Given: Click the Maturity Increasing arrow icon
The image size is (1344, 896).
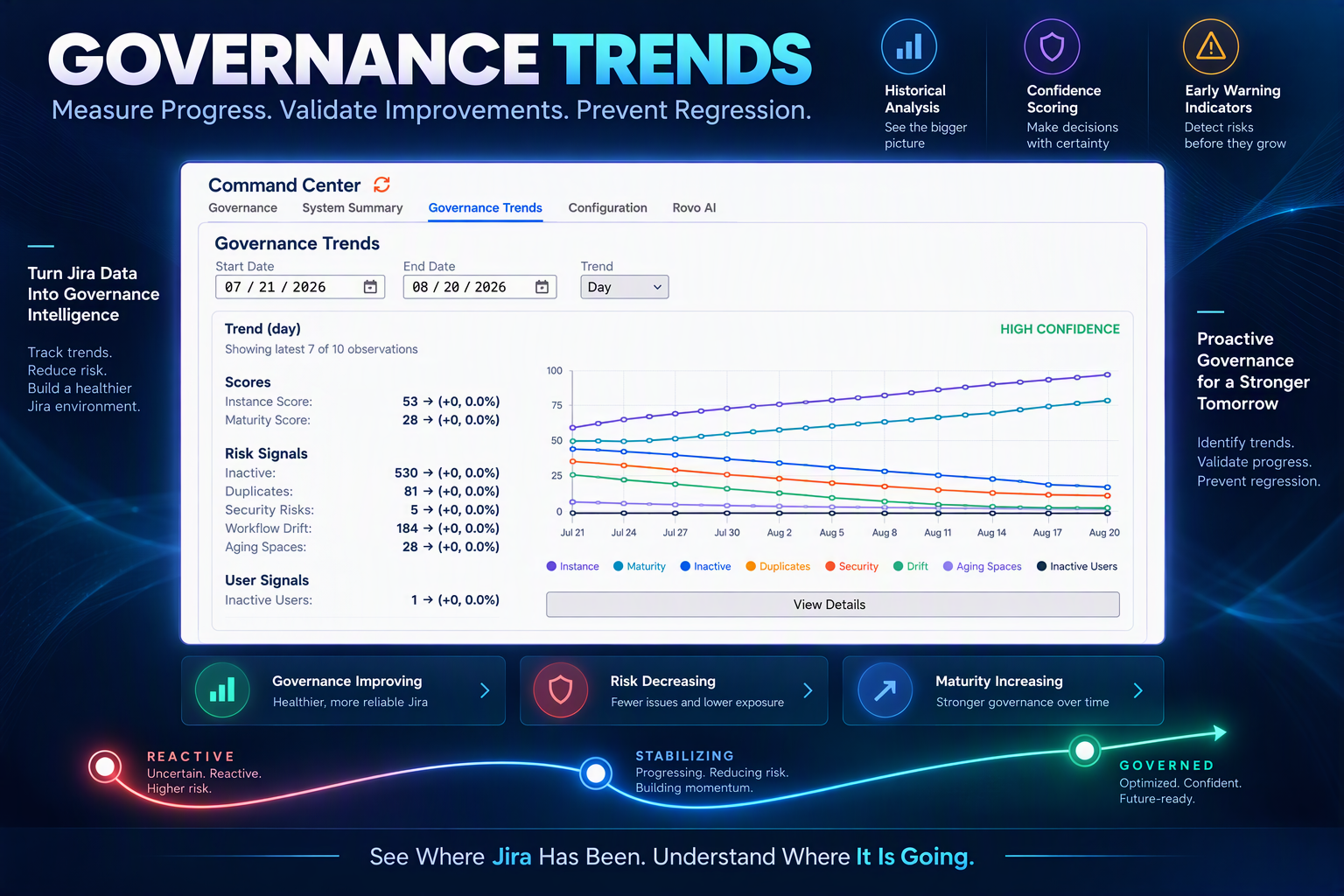Looking at the screenshot, I should pyautogui.click(x=885, y=690).
